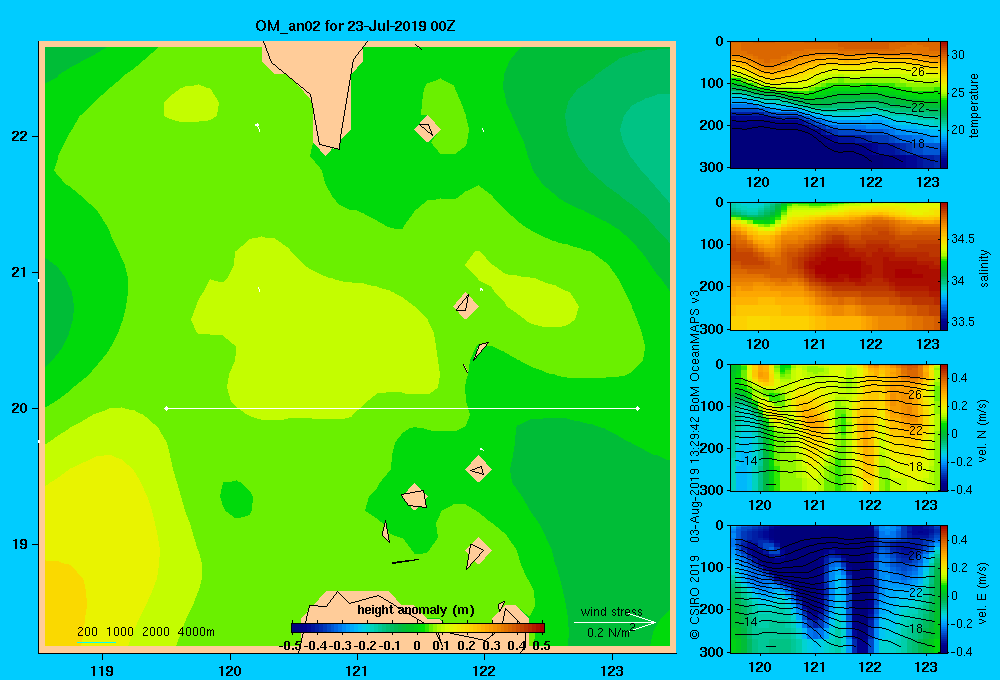Select the west endpoint of the white transect line

(x=166, y=408)
